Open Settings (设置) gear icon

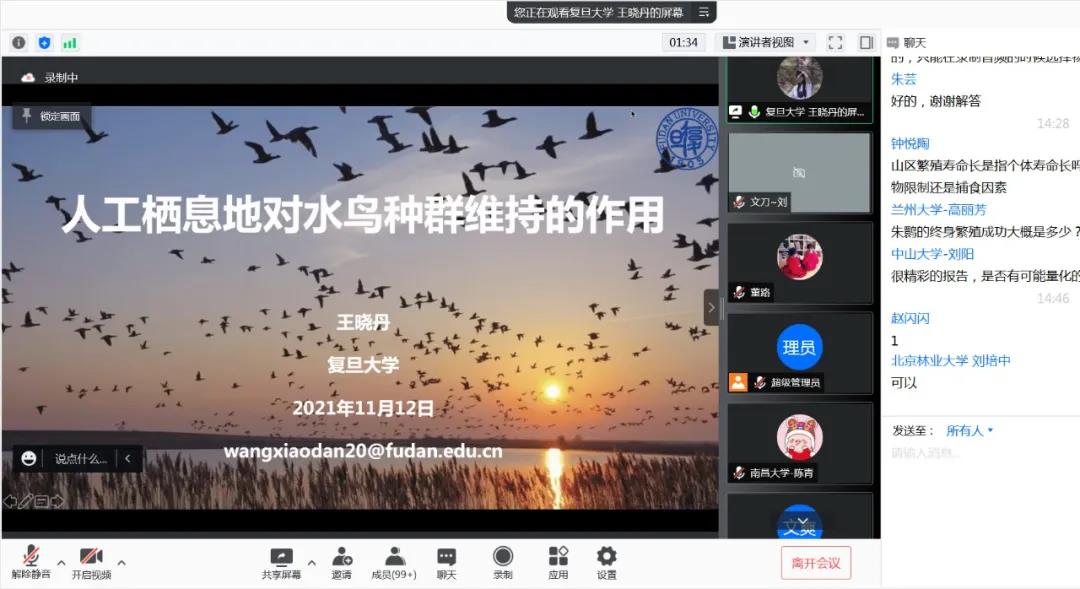pyautogui.click(x=606, y=558)
